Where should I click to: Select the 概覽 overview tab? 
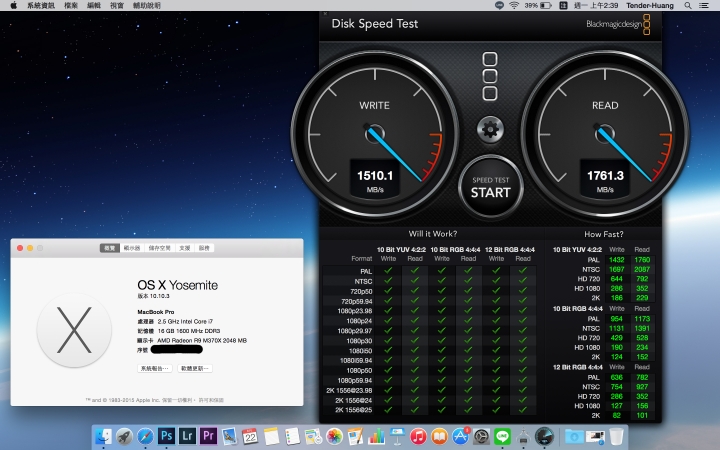point(110,248)
